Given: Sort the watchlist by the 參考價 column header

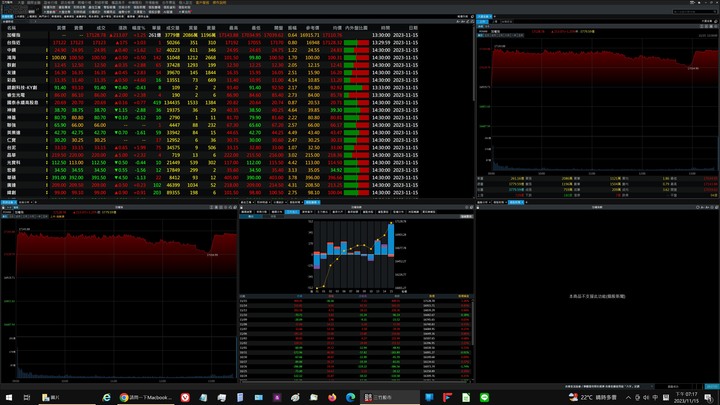Looking at the screenshot, I should (x=312, y=28).
